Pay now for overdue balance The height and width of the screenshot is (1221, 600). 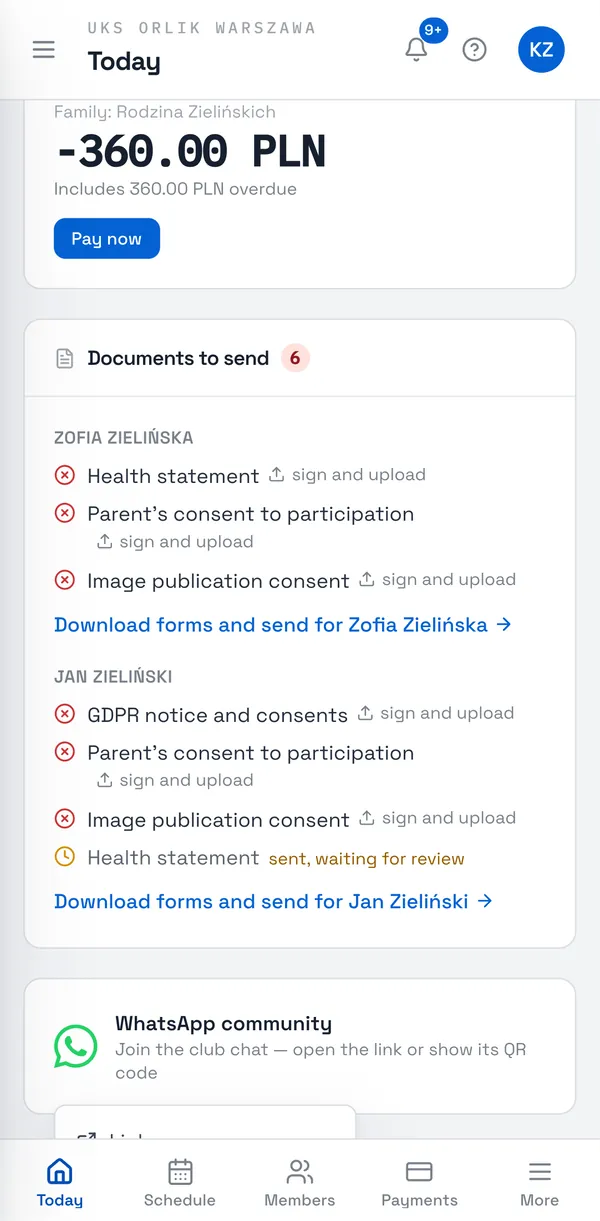107,238
